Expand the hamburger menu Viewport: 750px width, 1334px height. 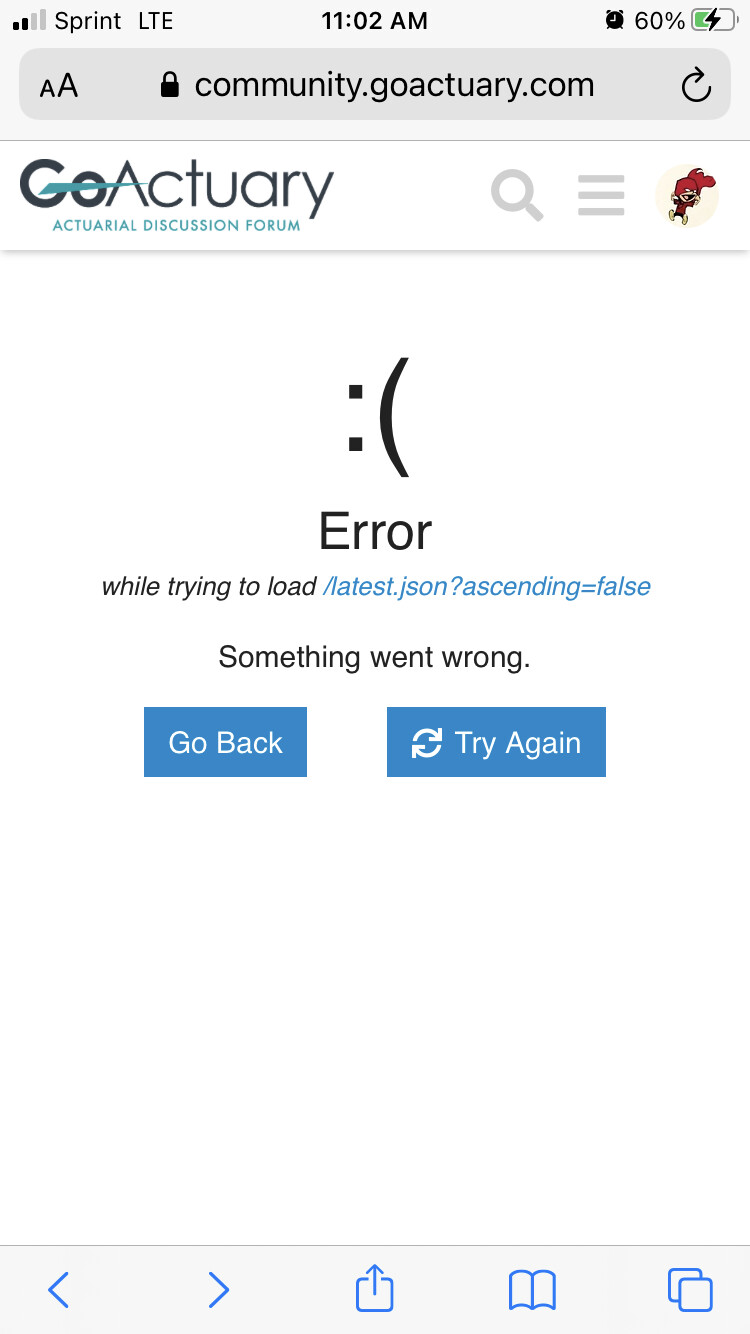pyautogui.click(x=601, y=195)
